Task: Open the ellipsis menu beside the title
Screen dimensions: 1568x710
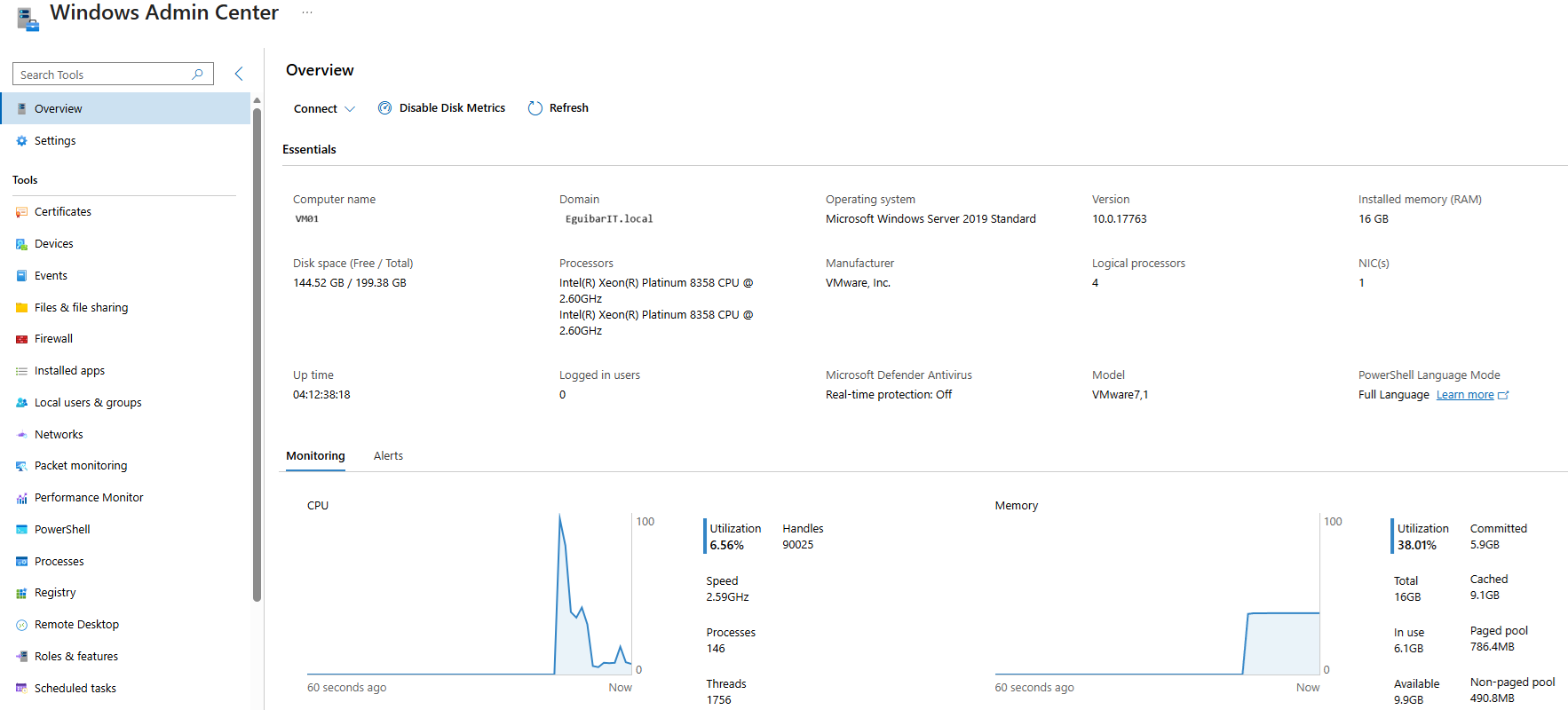Action: pos(307,12)
